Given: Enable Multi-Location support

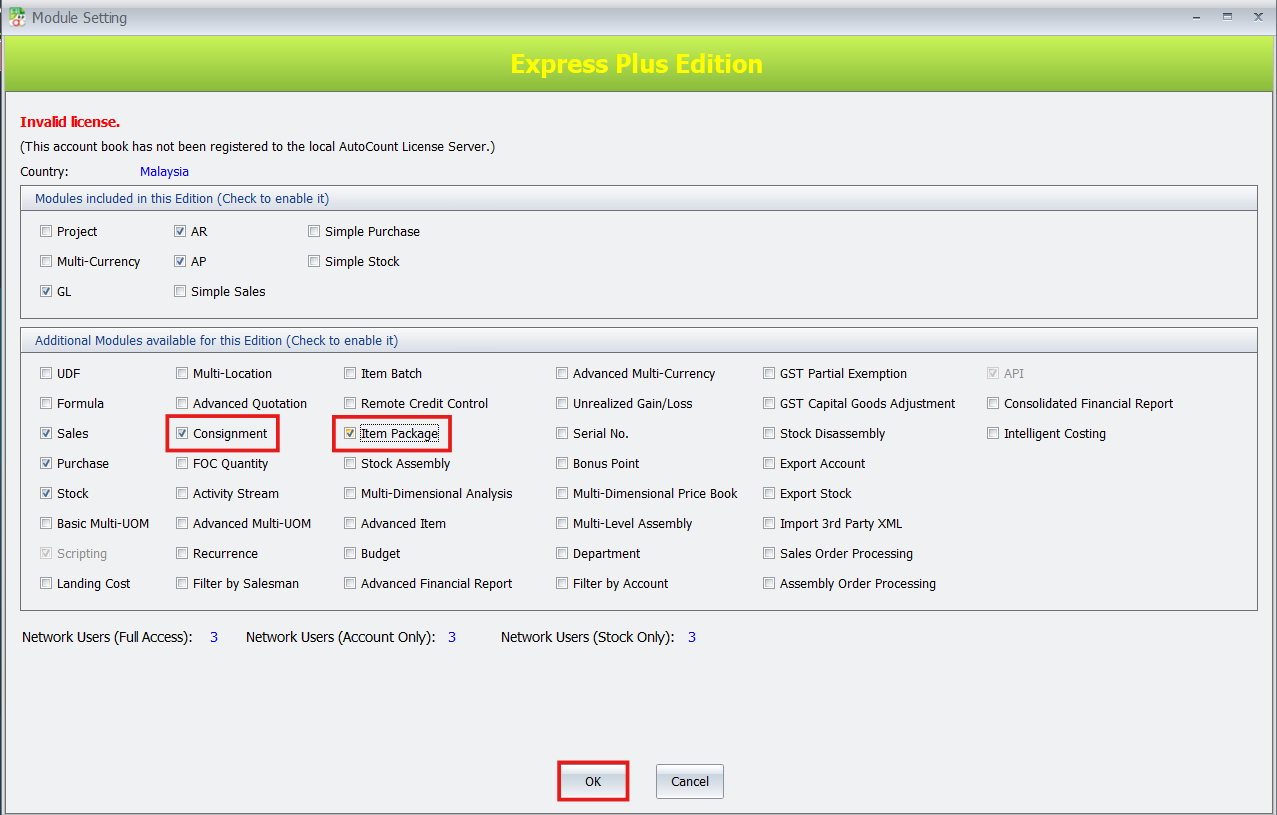Looking at the screenshot, I should click(x=182, y=373).
